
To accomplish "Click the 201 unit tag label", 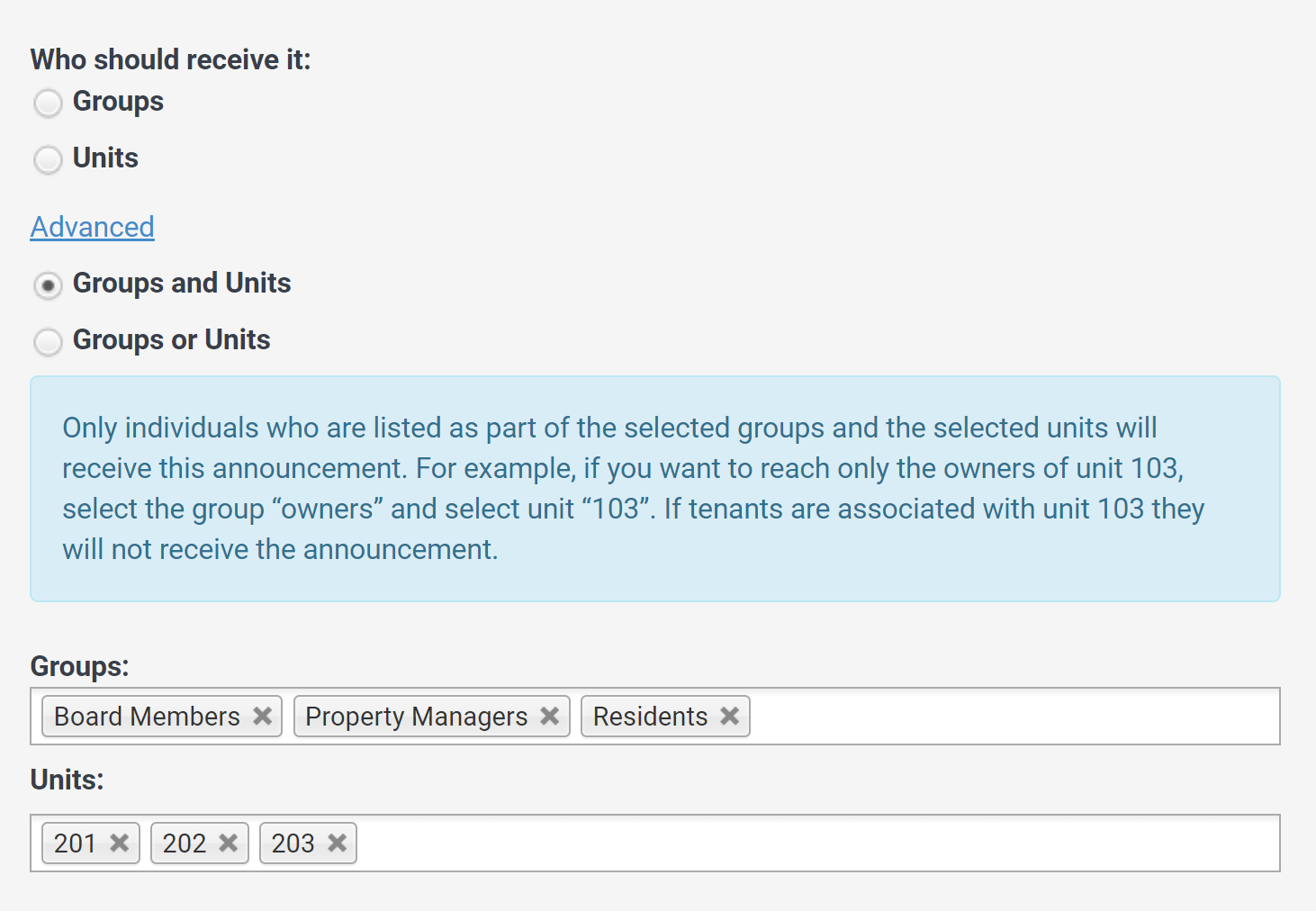I will coord(75,843).
